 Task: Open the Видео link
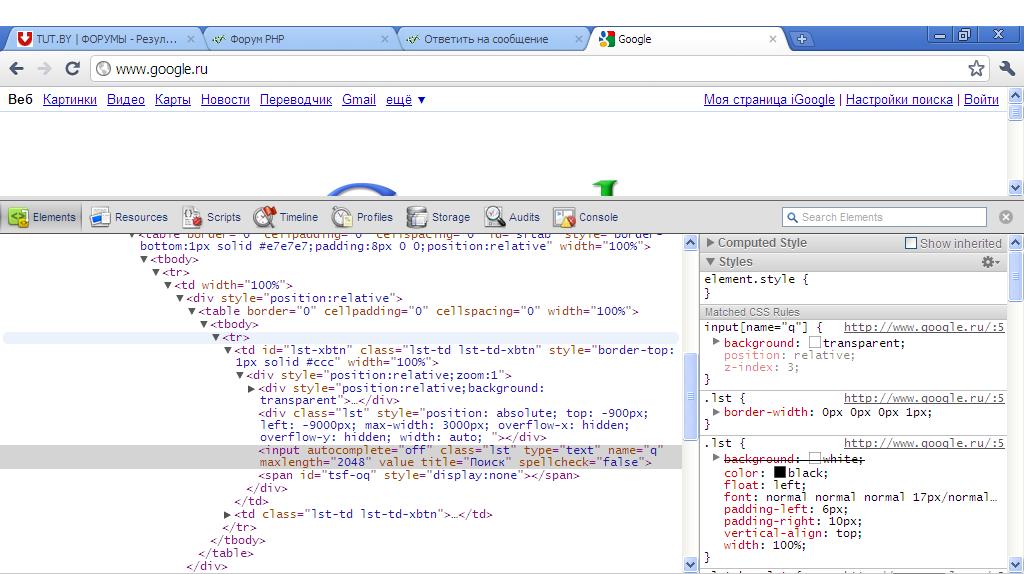(126, 100)
